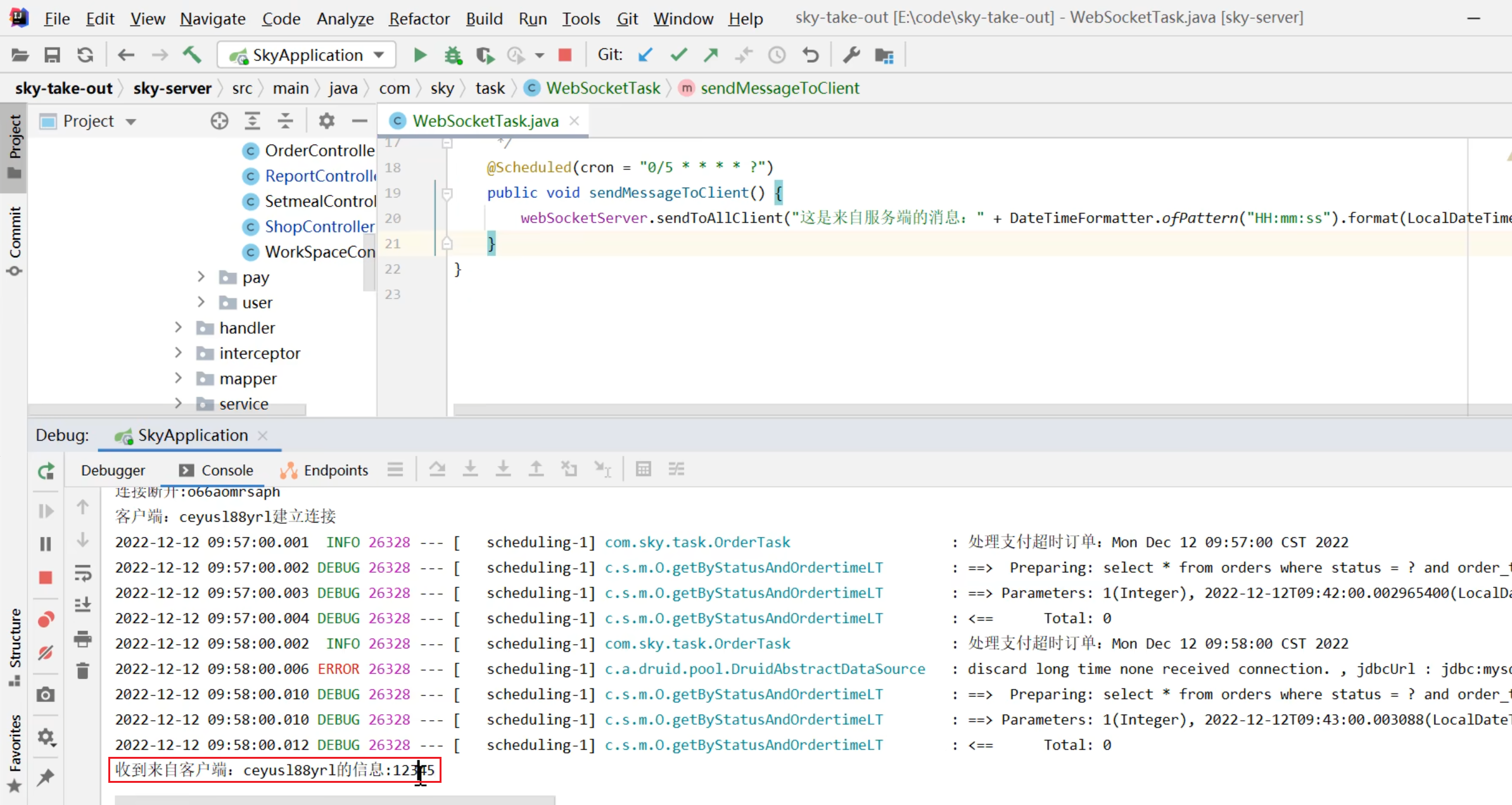Open the Git menu

point(626,18)
